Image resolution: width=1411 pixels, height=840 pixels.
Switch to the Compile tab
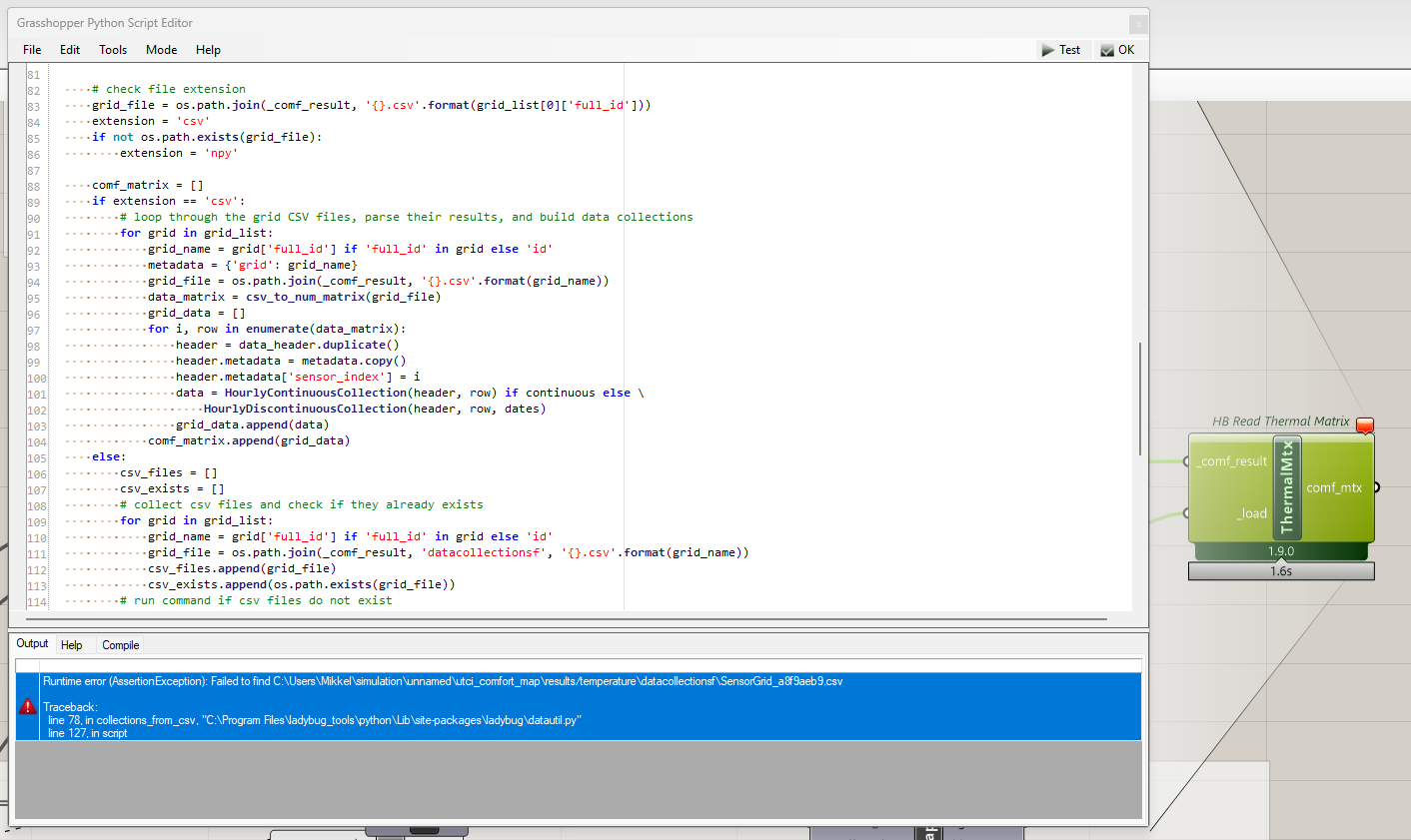(x=120, y=645)
